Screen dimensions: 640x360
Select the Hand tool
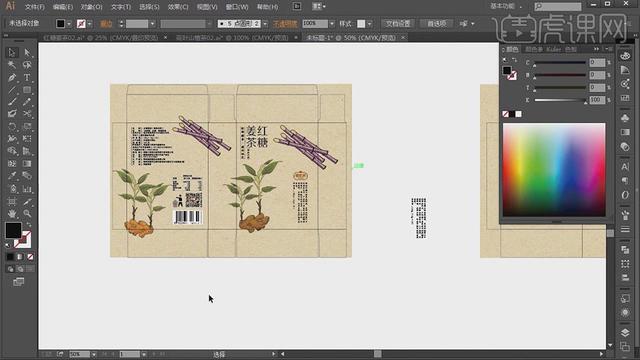(12, 213)
